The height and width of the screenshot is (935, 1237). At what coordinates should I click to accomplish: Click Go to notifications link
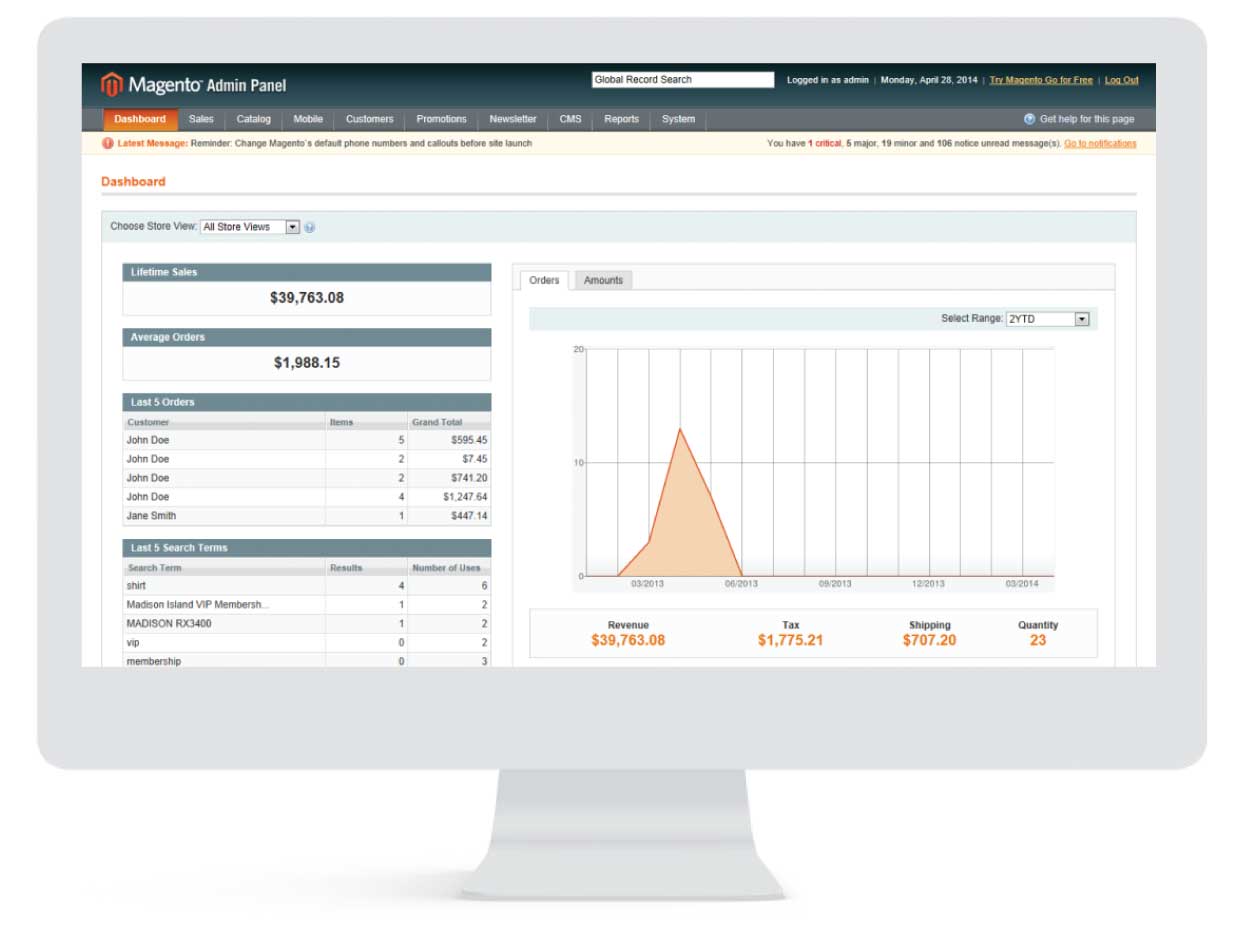pyautogui.click(x=1100, y=144)
